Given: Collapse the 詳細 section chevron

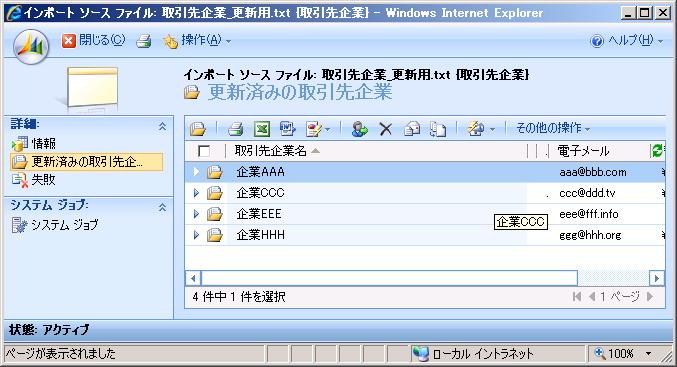Looking at the screenshot, I should tap(162, 126).
